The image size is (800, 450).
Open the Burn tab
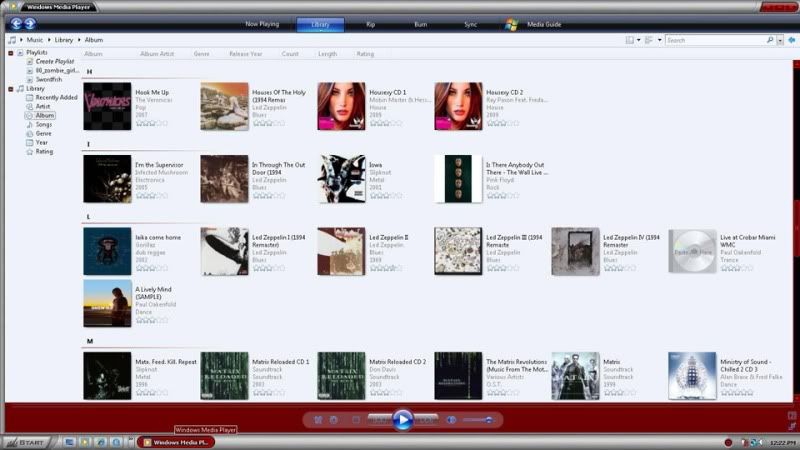(x=420, y=24)
